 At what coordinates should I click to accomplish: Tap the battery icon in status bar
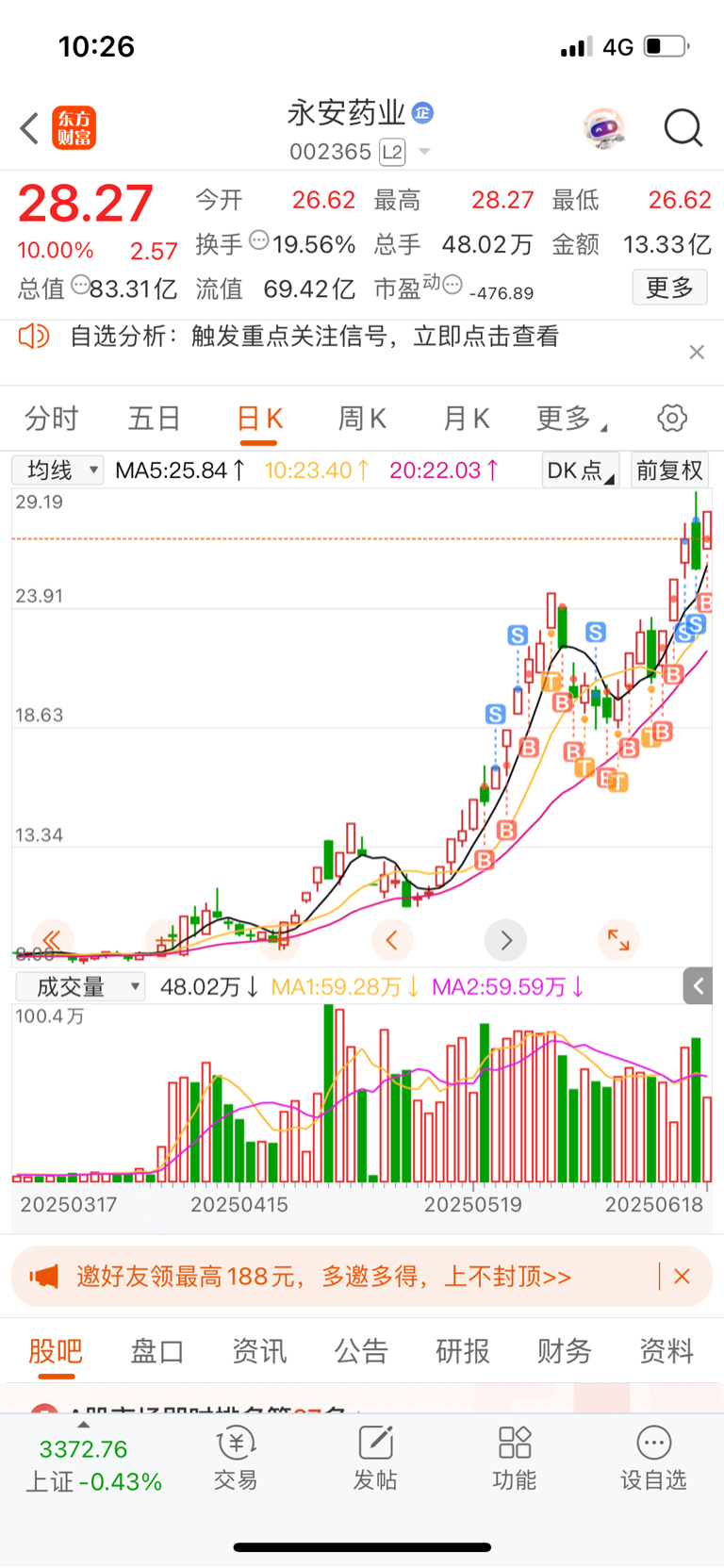pos(666,46)
